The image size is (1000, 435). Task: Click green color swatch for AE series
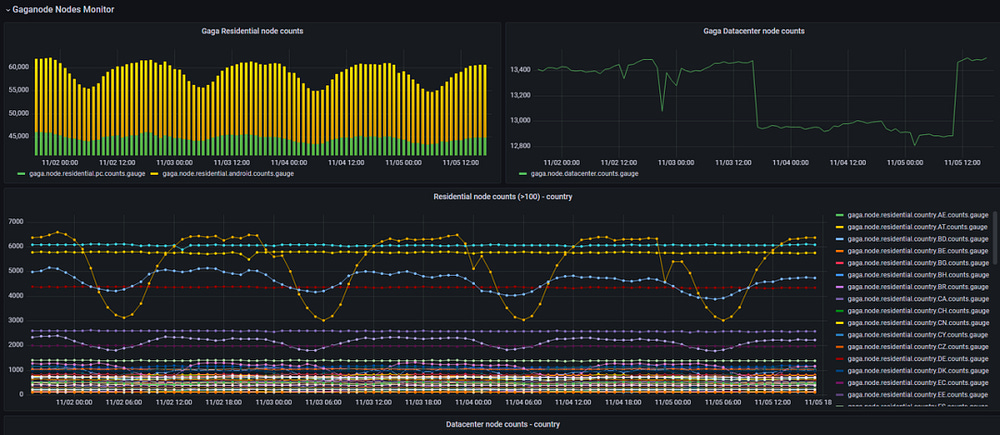[x=839, y=215]
